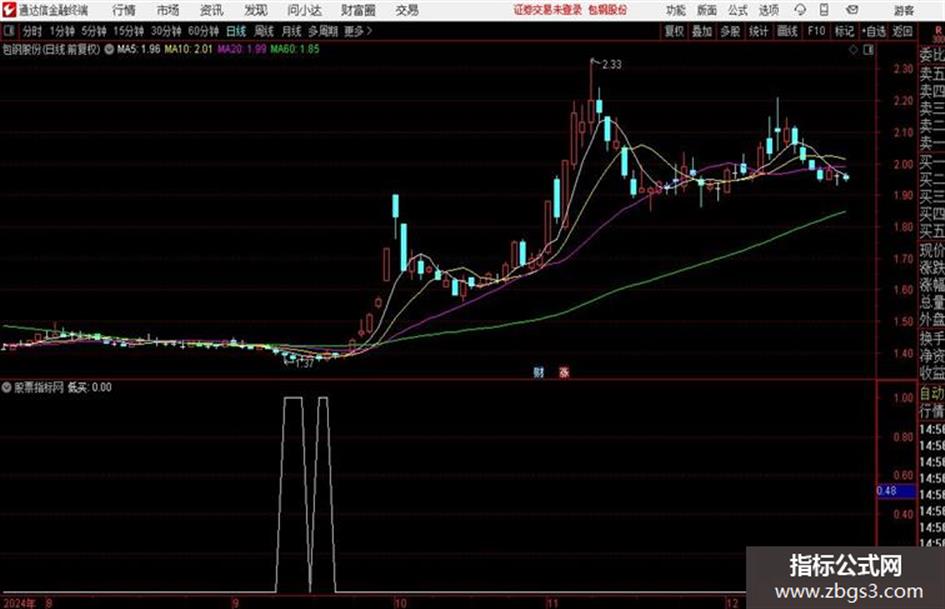
Task: Open the 选项 menu
Action: (768, 10)
